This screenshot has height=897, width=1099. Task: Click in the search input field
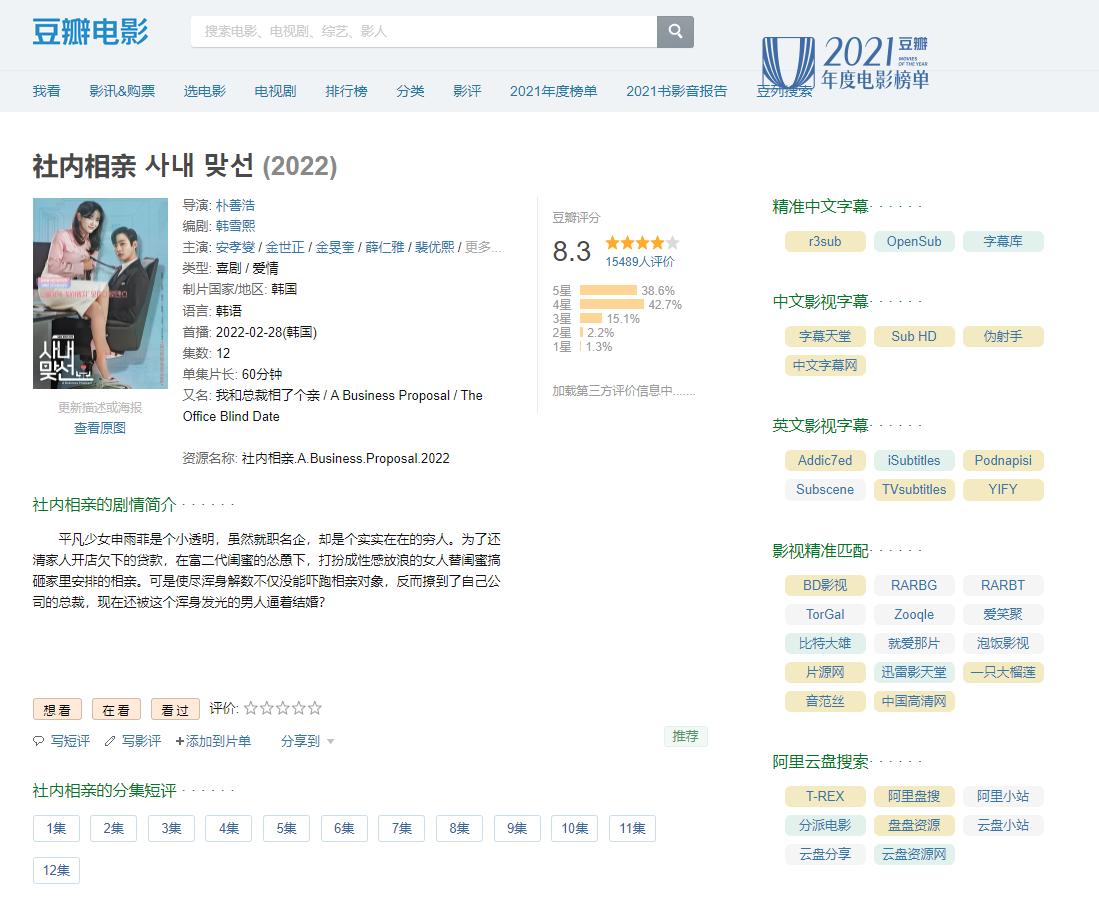tap(423, 32)
